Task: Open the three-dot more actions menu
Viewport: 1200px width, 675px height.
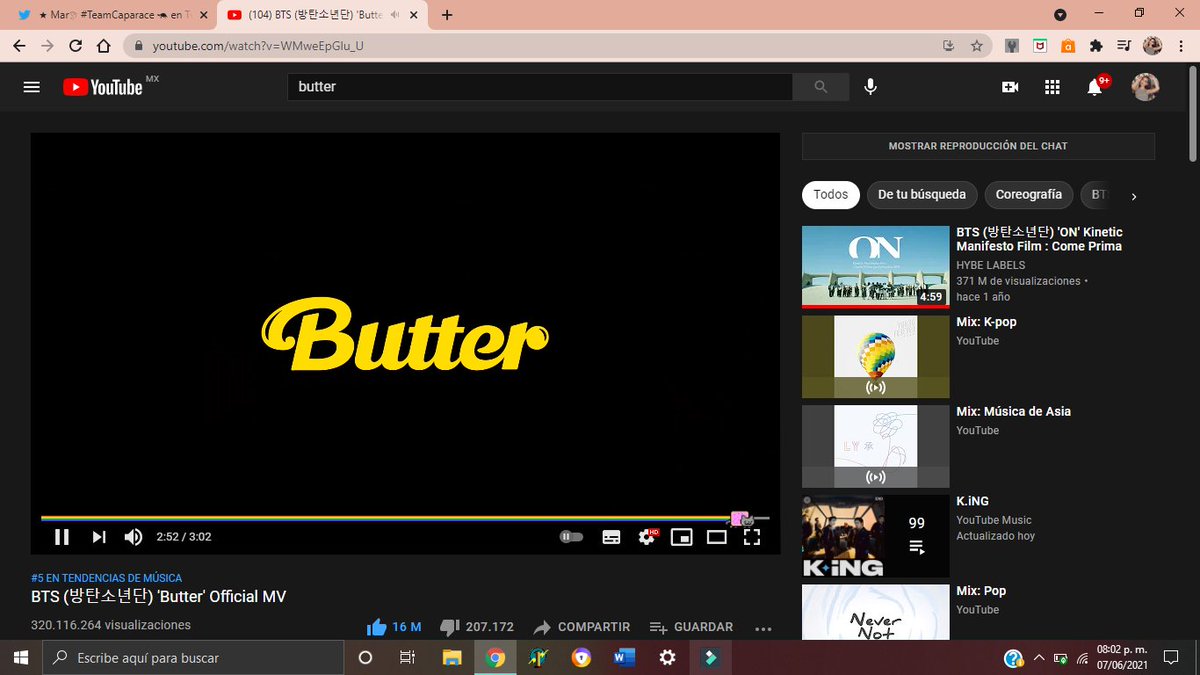Action: (764, 628)
